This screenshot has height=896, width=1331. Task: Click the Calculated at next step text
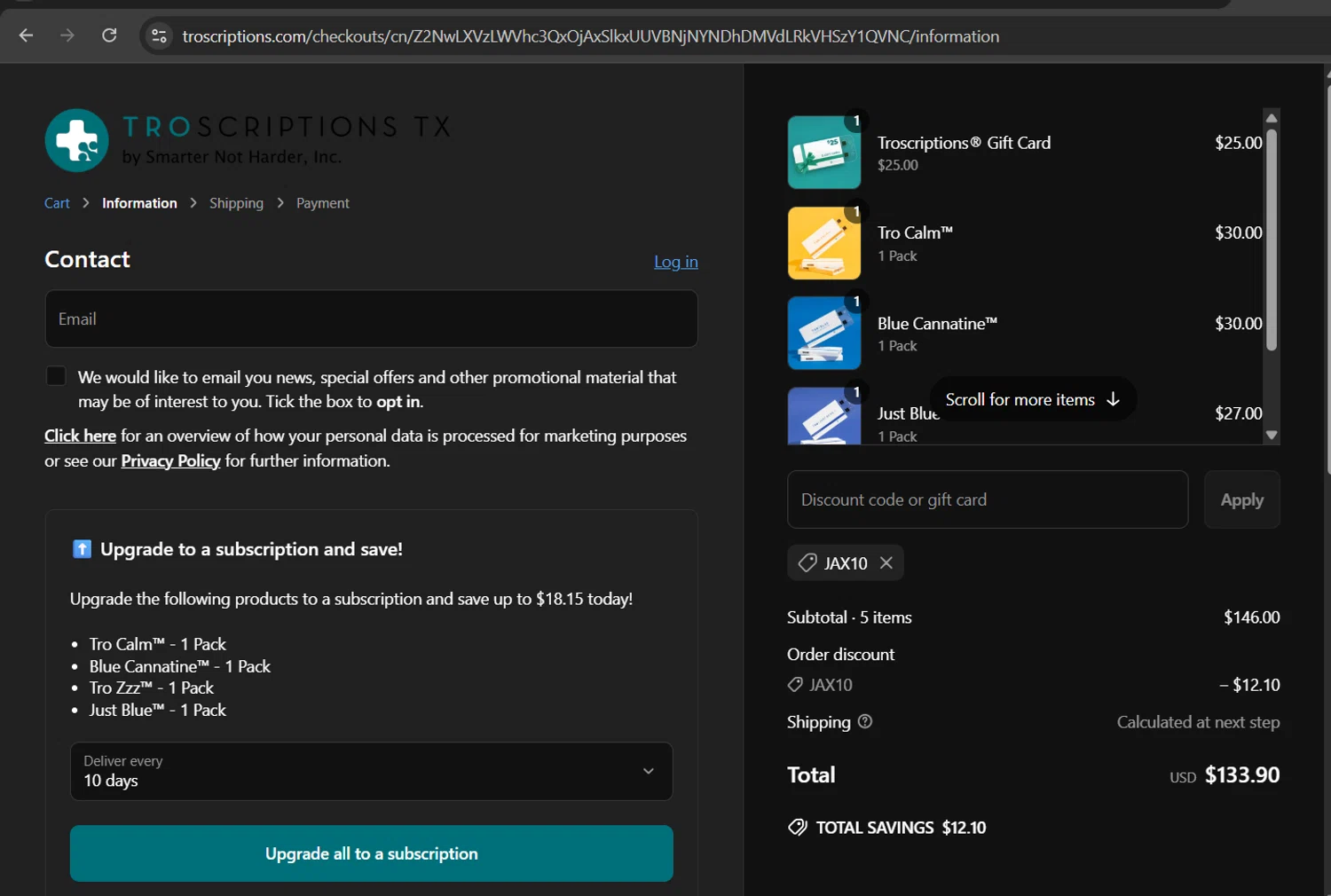(x=1199, y=721)
